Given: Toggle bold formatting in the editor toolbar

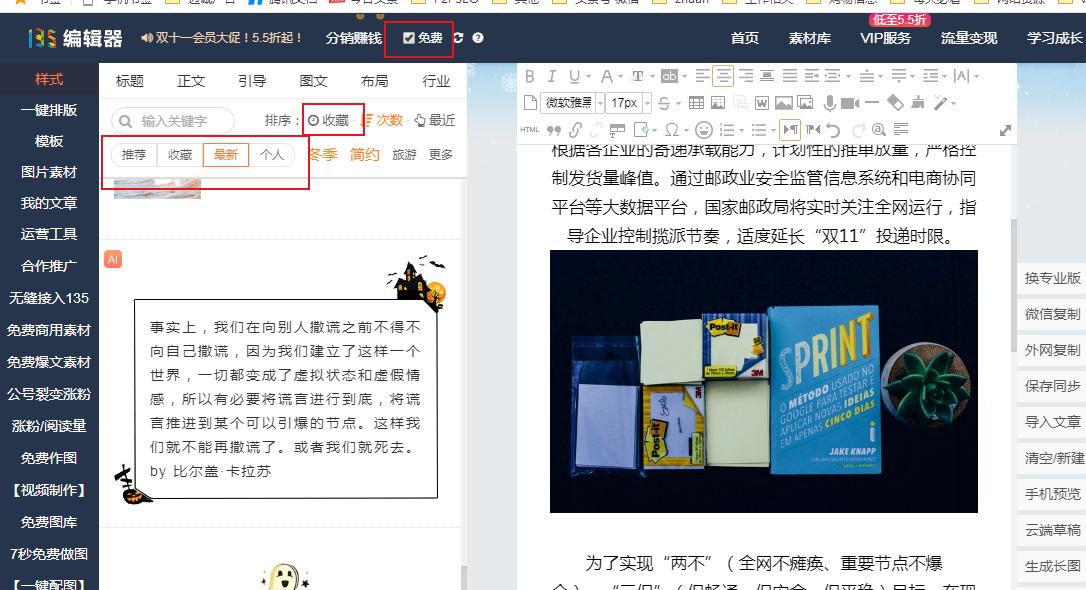Looking at the screenshot, I should (x=529, y=77).
